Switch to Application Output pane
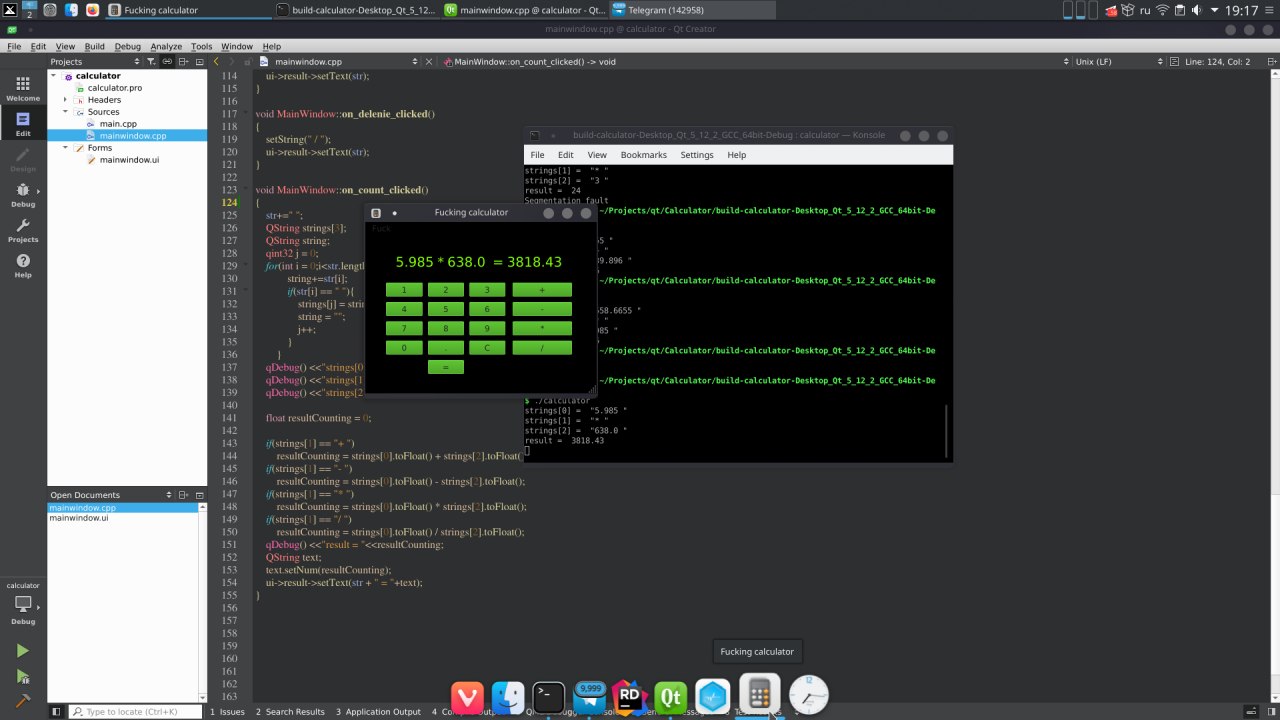The height and width of the screenshot is (720, 1280). [378, 711]
